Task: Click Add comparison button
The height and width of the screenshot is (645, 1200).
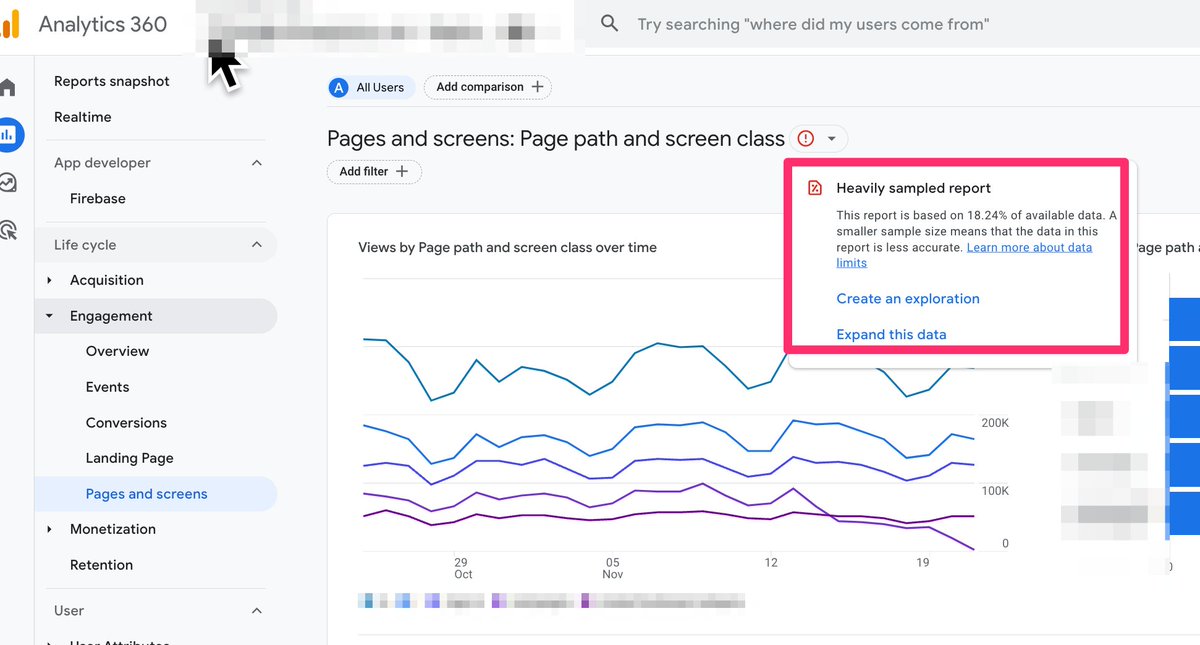Action: 488,87
